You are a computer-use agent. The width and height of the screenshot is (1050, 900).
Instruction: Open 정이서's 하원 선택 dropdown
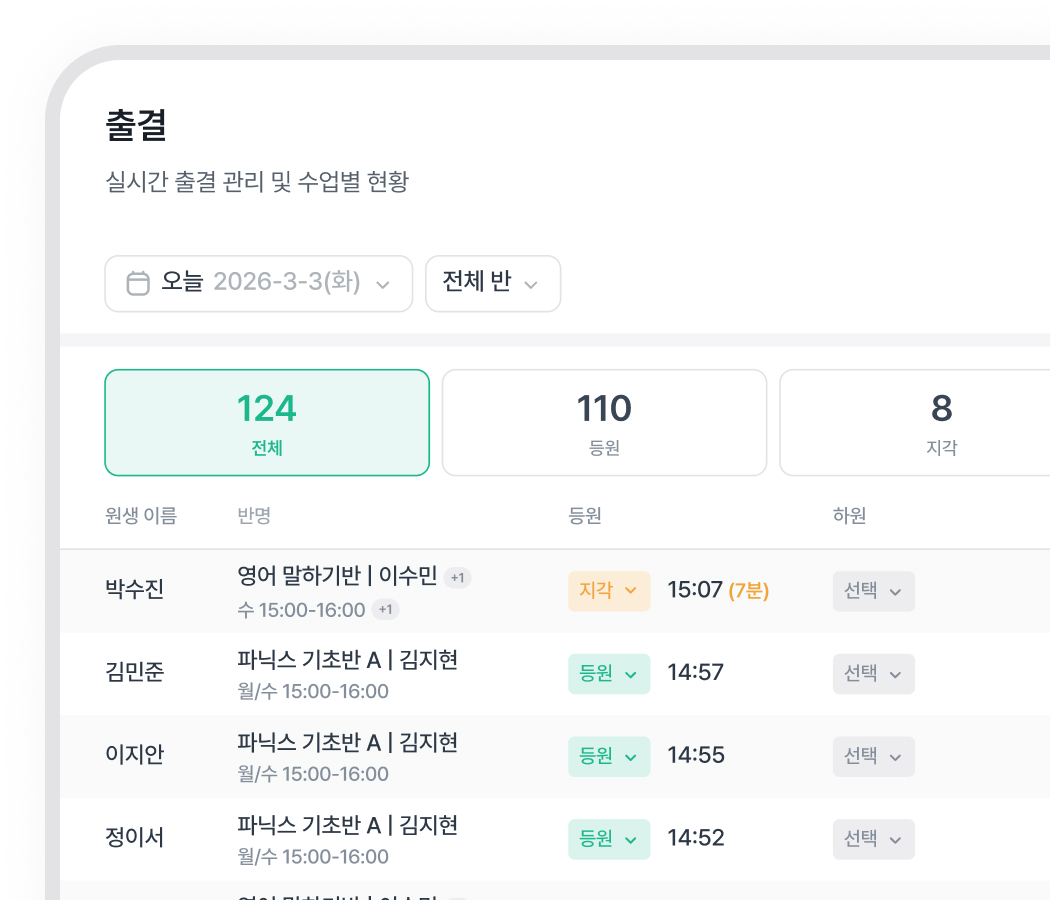click(x=873, y=840)
